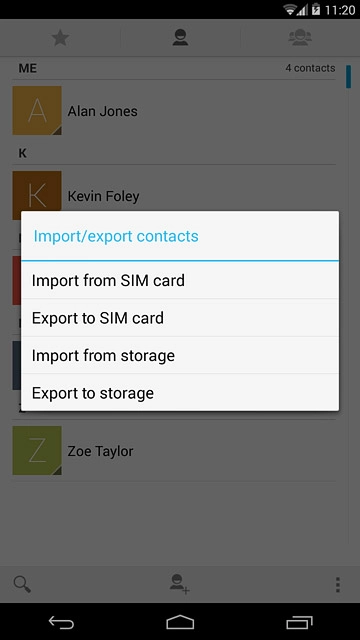Select Import from storage option
The height and width of the screenshot is (640, 360).
click(x=180, y=356)
